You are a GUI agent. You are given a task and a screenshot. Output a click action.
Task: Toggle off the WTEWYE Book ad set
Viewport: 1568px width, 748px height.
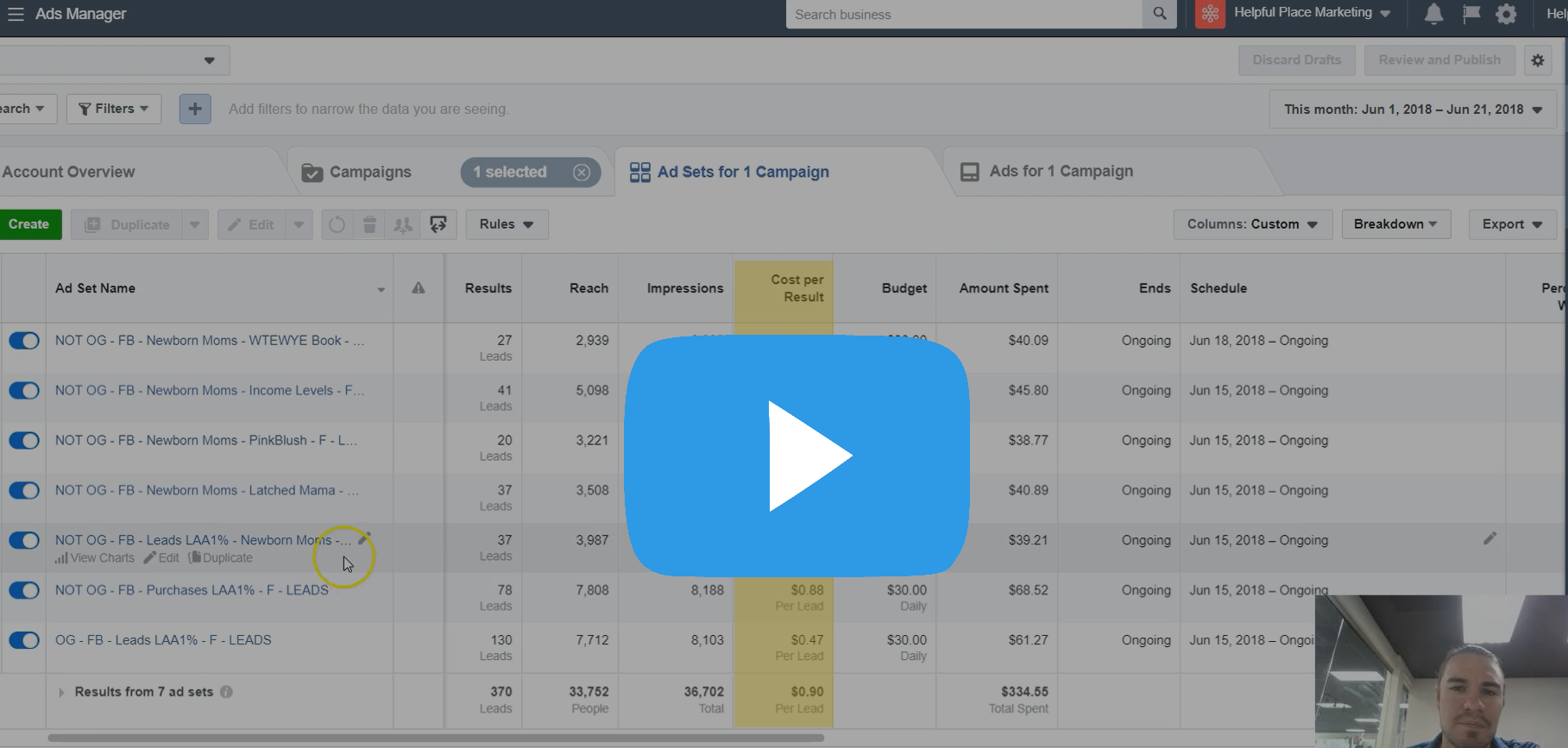click(x=24, y=341)
